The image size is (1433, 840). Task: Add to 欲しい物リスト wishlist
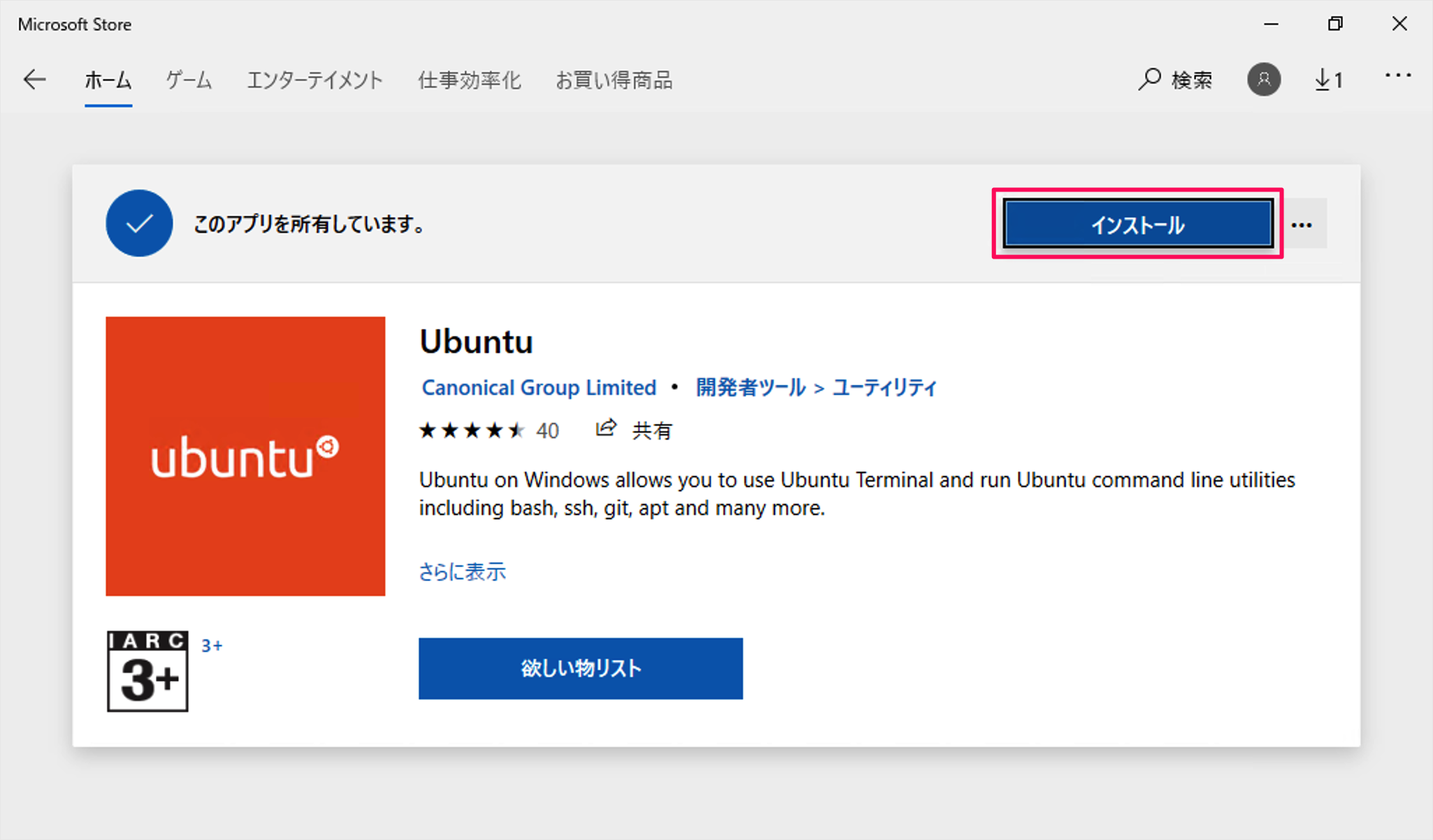click(x=581, y=668)
